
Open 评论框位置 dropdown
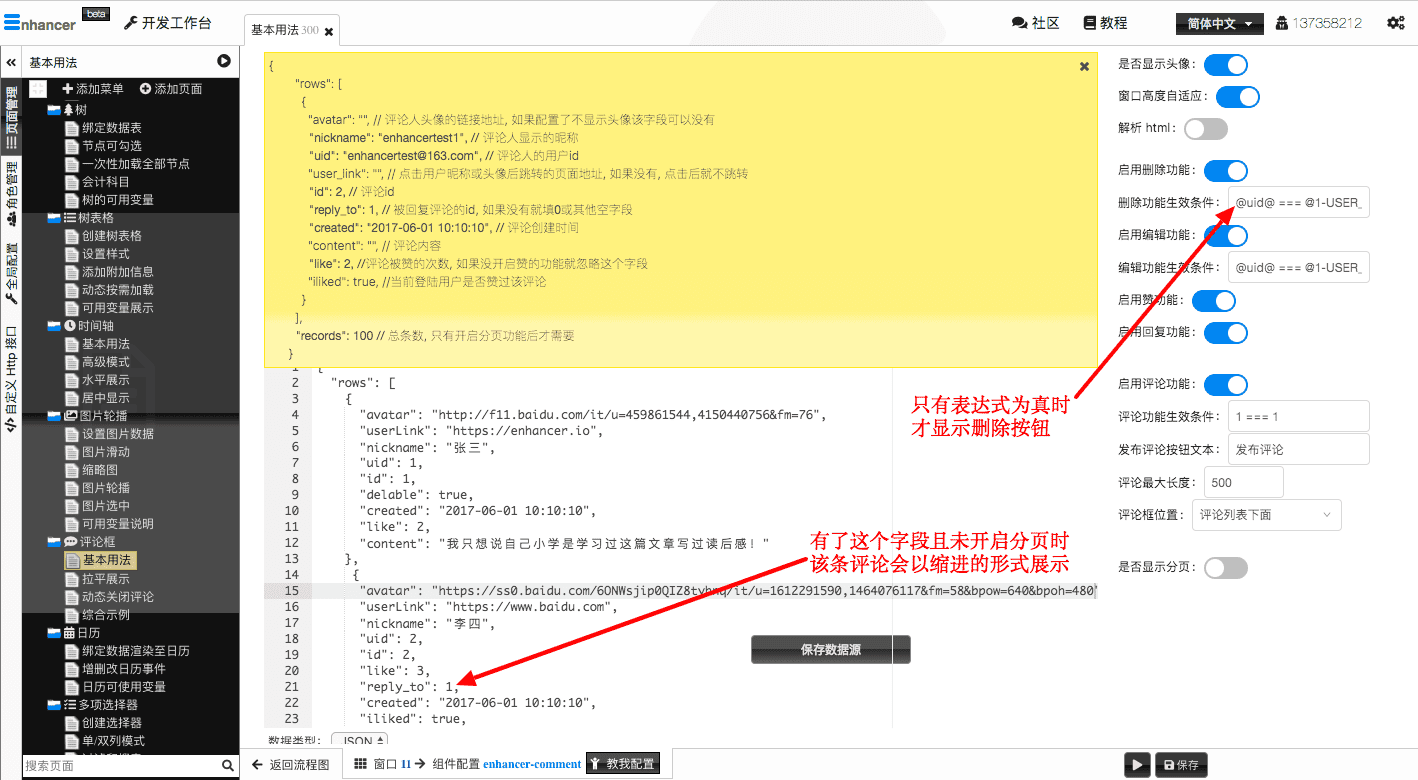1266,515
